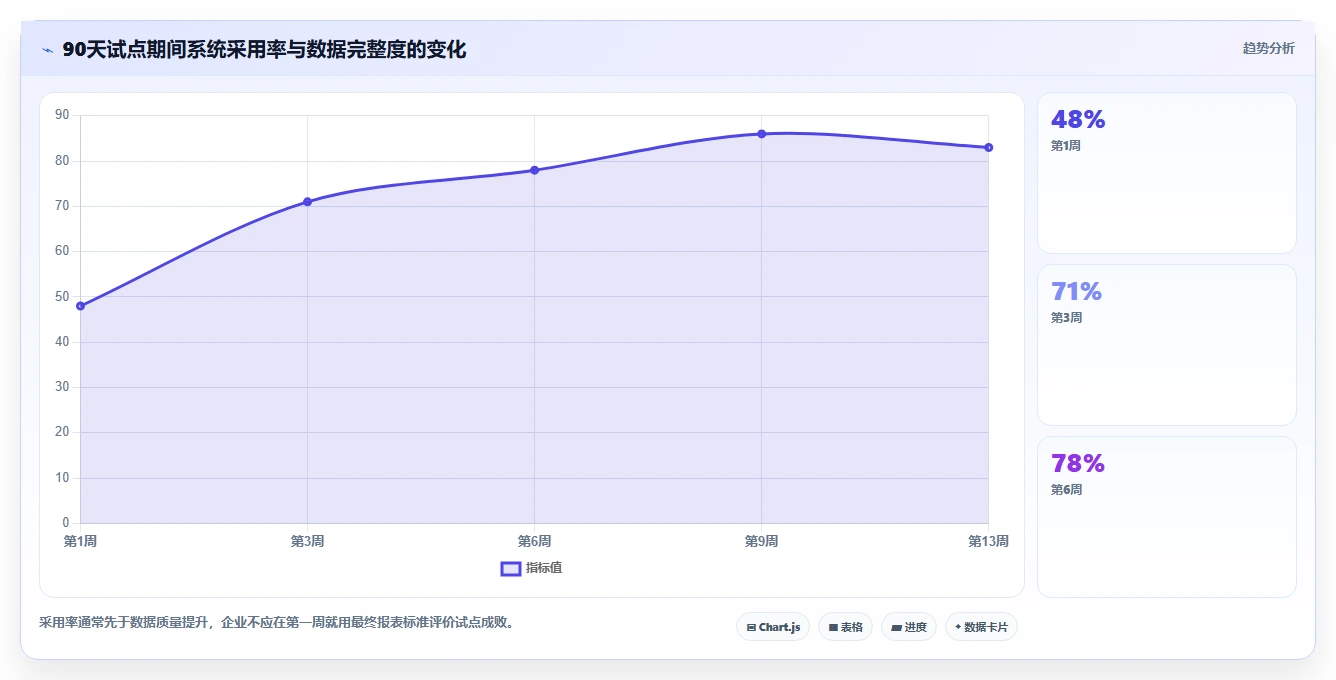Select the 进度 tag button

[908, 627]
